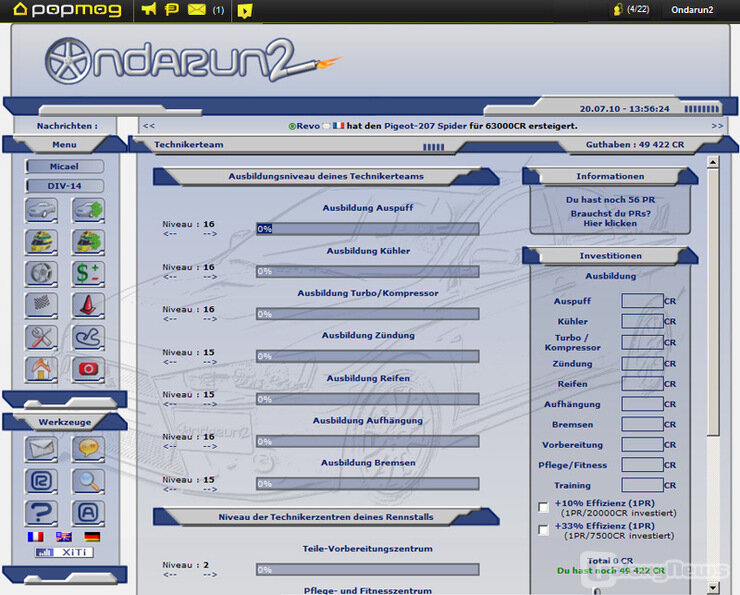
Task: Click 'Brauchst du PRs? Hier klicken' link
Action: pos(610,218)
